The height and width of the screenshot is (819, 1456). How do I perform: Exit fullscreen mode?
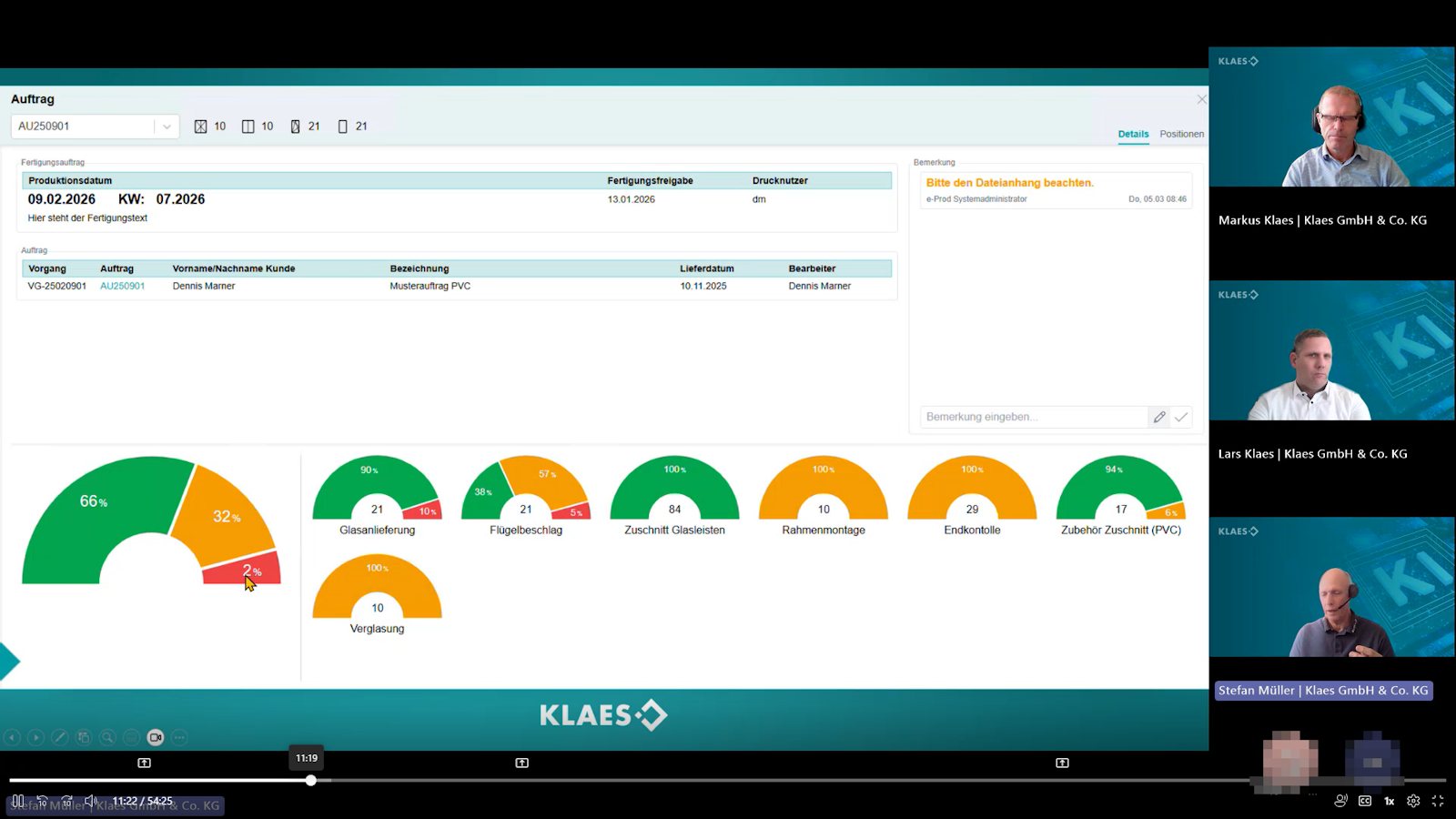(1438, 801)
